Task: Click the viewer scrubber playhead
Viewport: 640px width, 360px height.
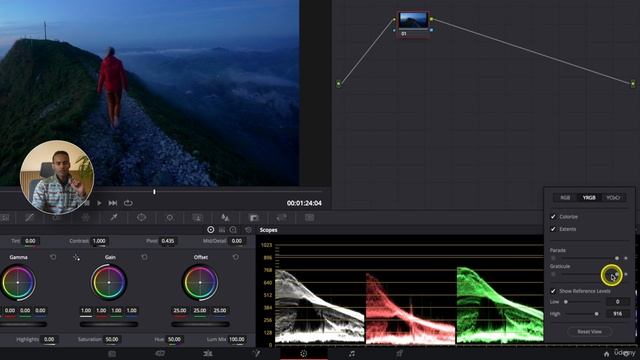Action: click(x=154, y=191)
